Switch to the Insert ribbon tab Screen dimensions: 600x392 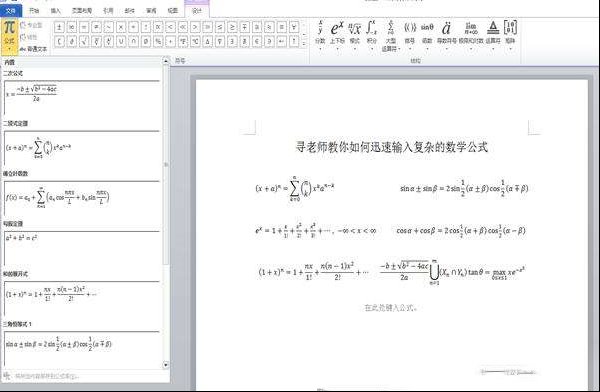pyautogui.click(x=56, y=11)
